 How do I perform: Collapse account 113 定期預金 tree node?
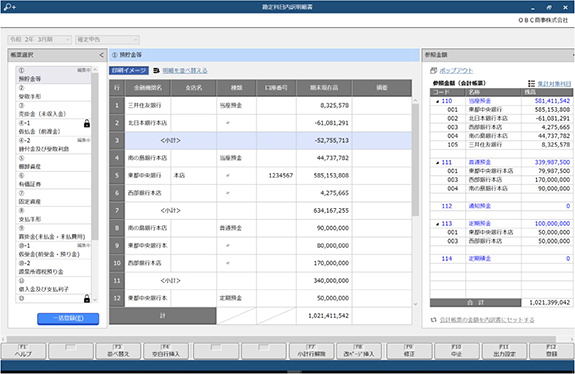click(x=437, y=224)
